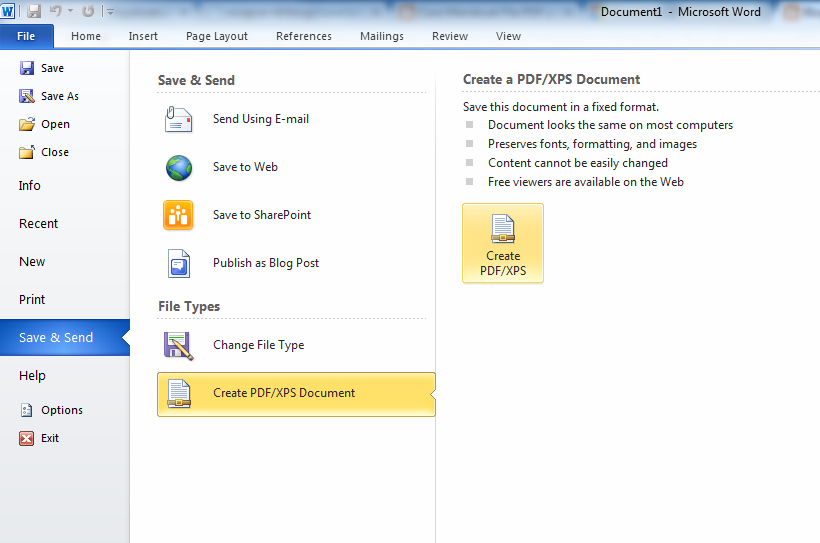Click the Create PDF/XPS Document list icon
Screen dimensions: 820x543
179,393
